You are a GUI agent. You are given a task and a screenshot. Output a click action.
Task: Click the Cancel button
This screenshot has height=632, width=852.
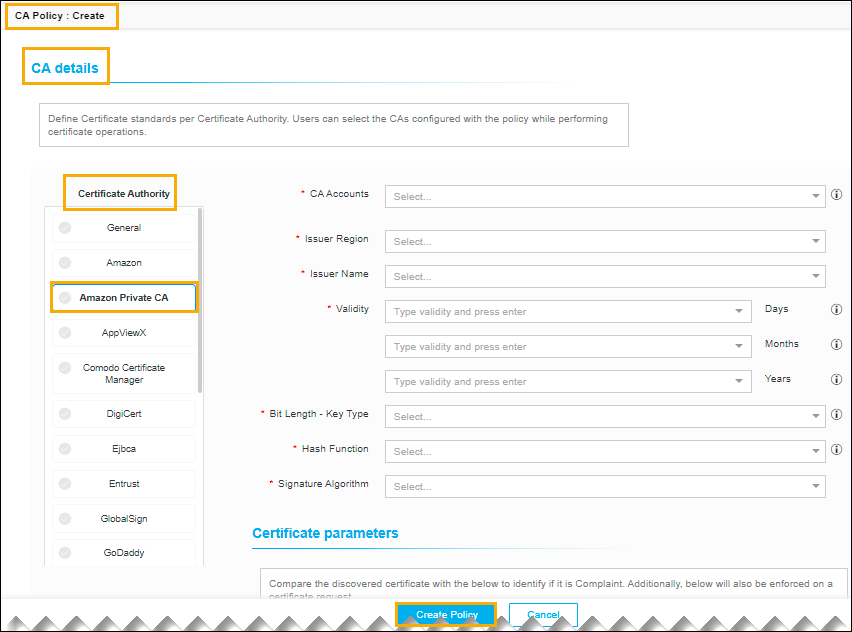point(543,615)
